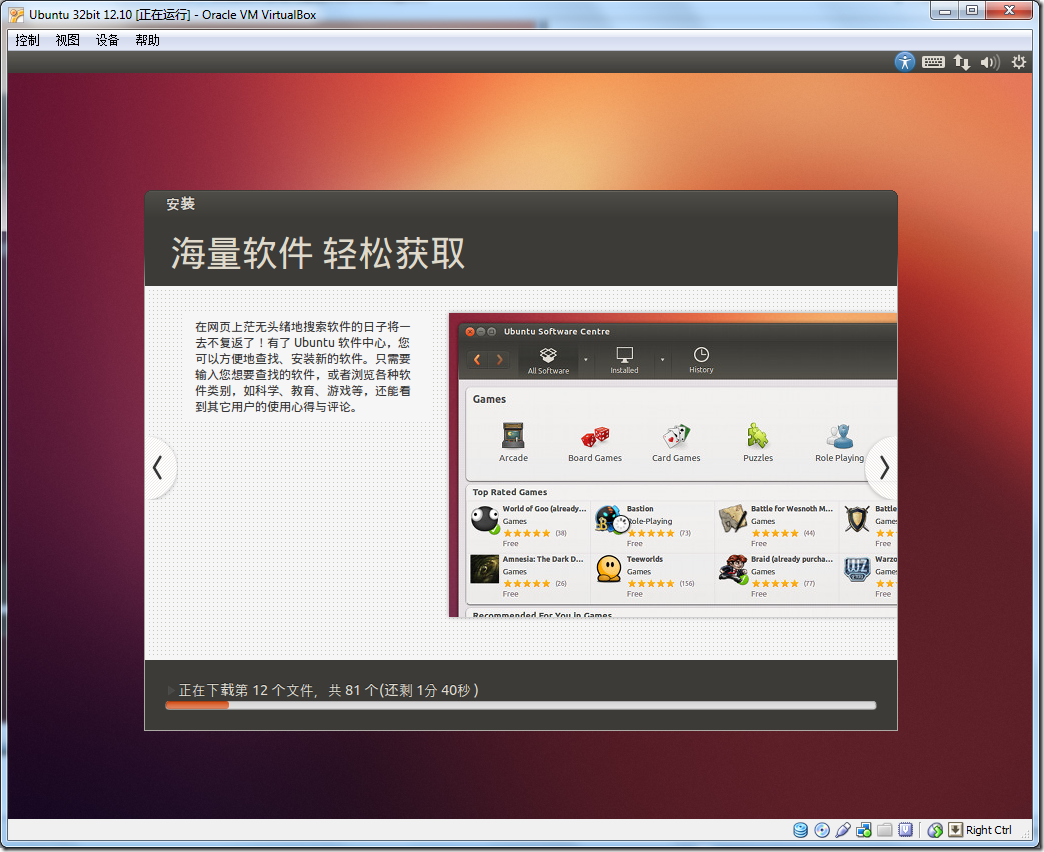Screen dimensions: 1044x852
Task: Open the Puzzles category icon
Action: tap(758, 436)
